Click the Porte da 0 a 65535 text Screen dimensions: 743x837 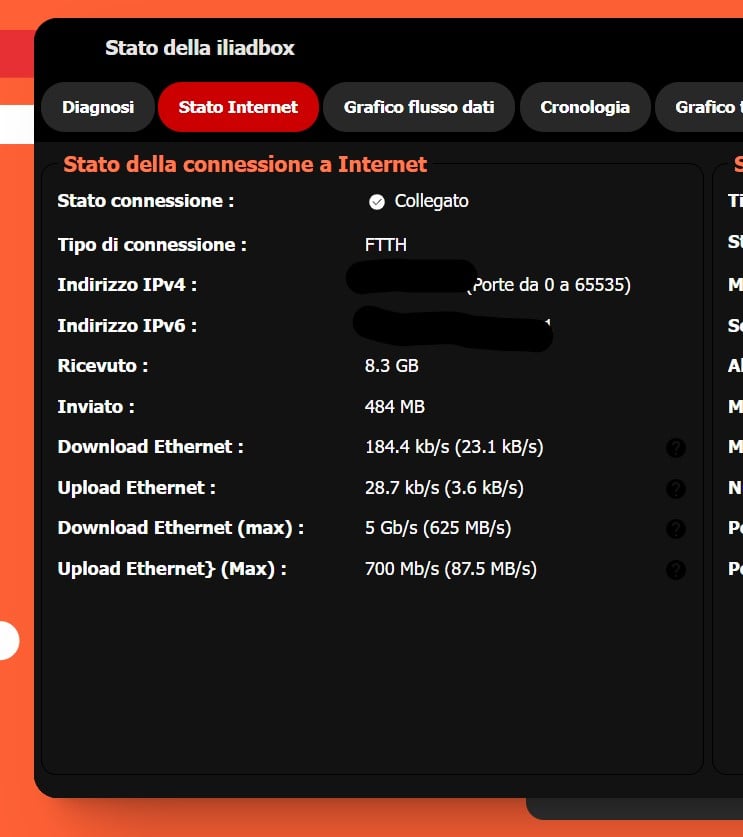[x=550, y=285]
